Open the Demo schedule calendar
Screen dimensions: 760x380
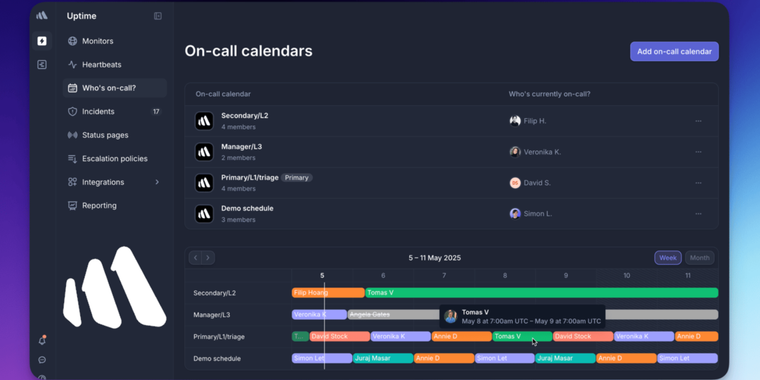[x=451, y=214]
